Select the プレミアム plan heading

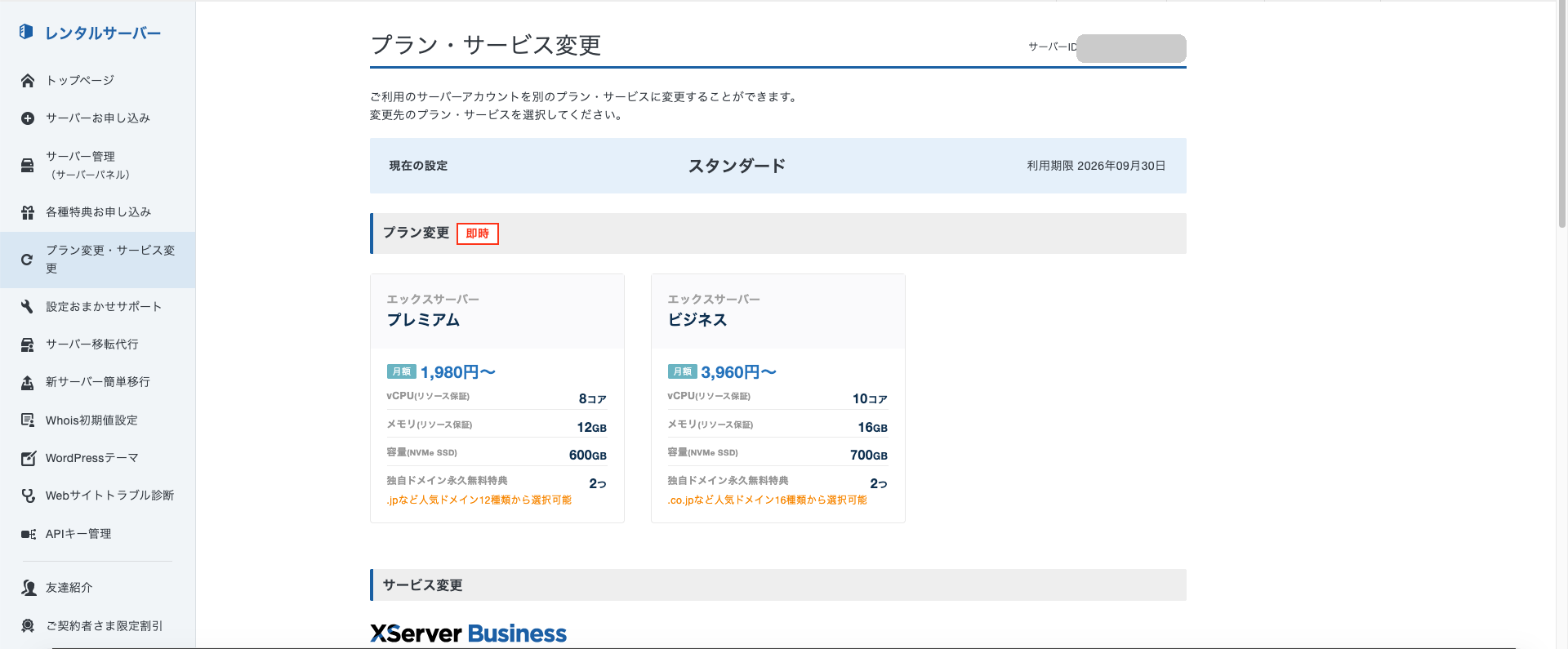[x=423, y=320]
